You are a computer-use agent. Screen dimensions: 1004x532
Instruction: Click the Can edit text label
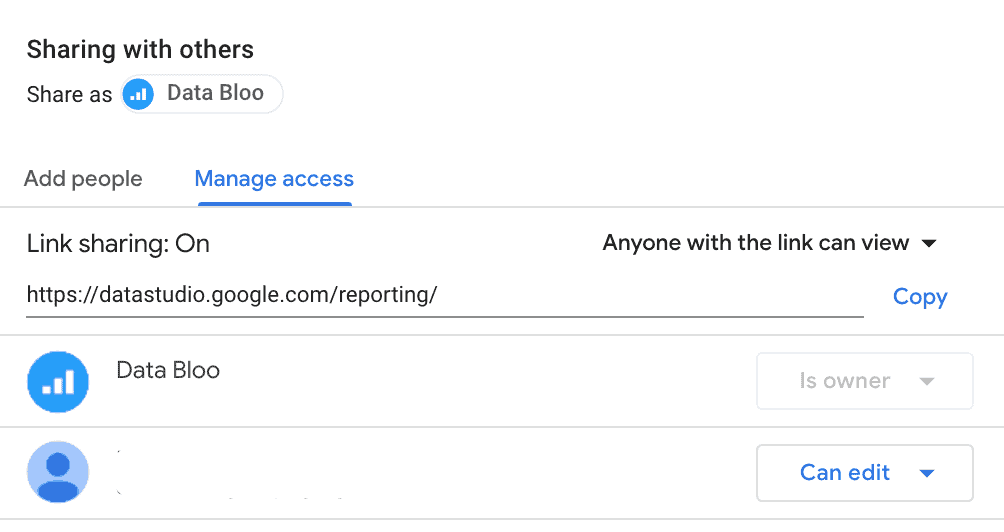pyautogui.click(x=845, y=472)
